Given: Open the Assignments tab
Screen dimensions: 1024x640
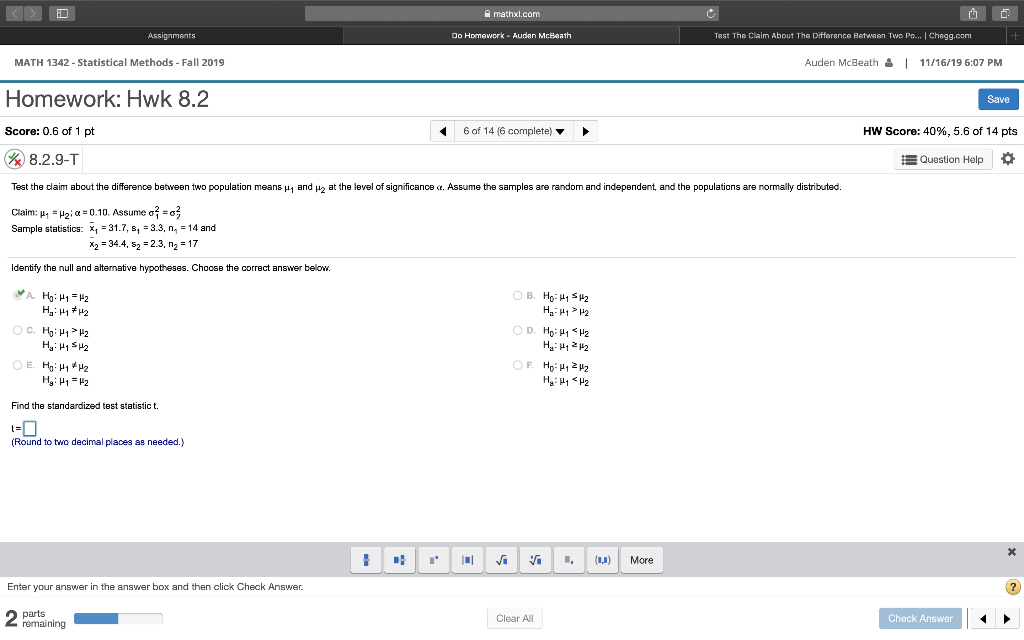Looking at the screenshot, I should point(170,33).
